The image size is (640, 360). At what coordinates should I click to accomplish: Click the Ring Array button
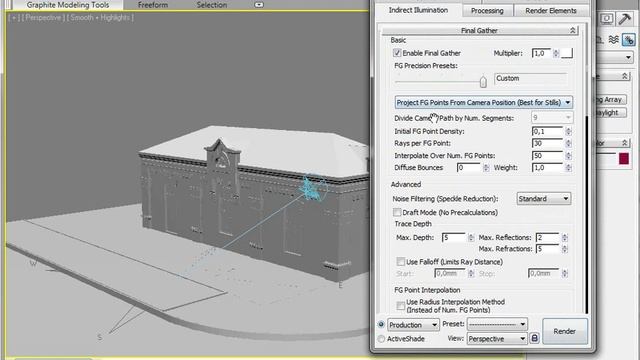pyautogui.click(x=611, y=100)
